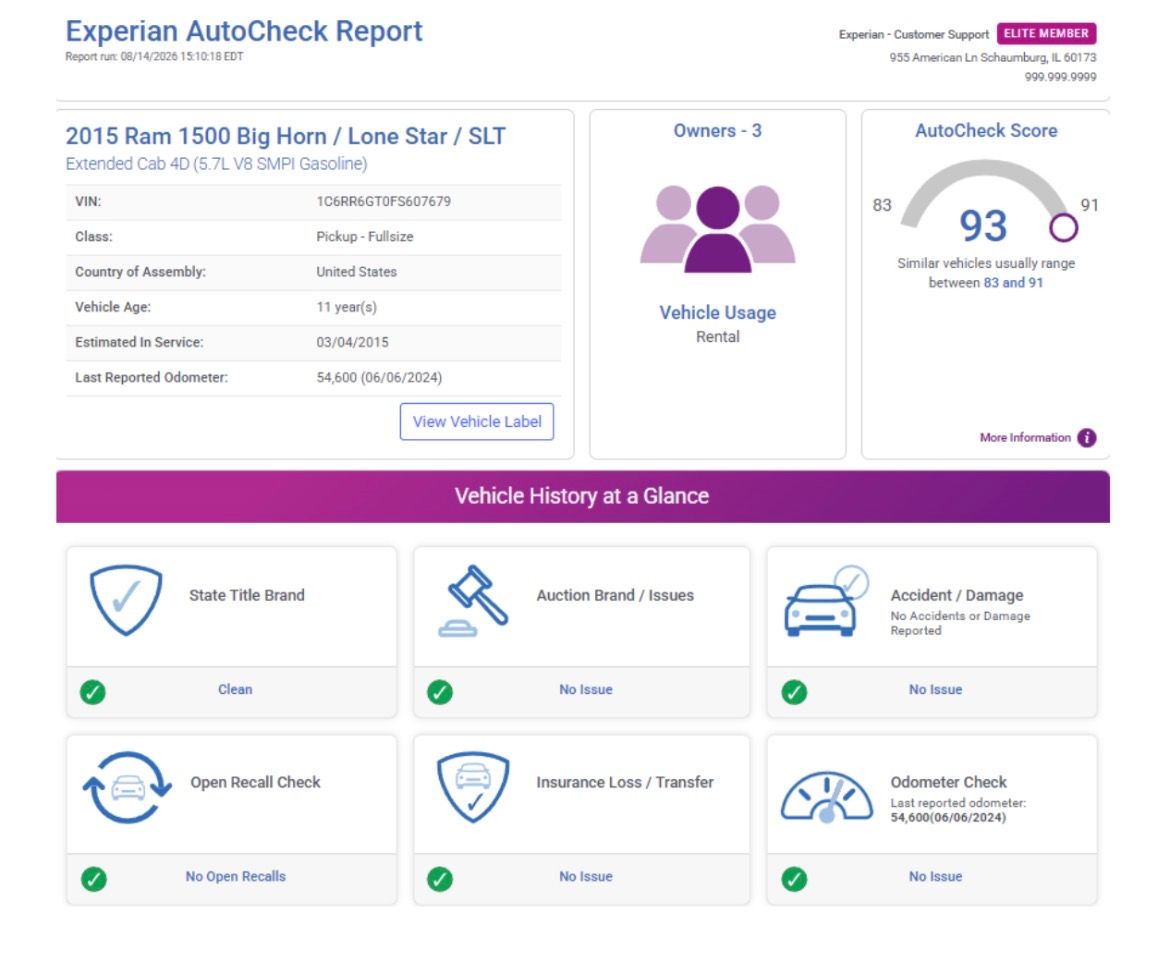Click the View Vehicle Label button
1170x967 pixels.
[x=476, y=422]
